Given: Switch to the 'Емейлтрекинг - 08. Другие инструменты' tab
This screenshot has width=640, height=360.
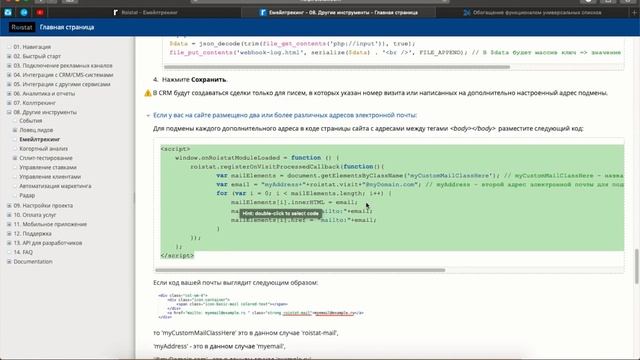Looking at the screenshot, I should tap(339, 13).
